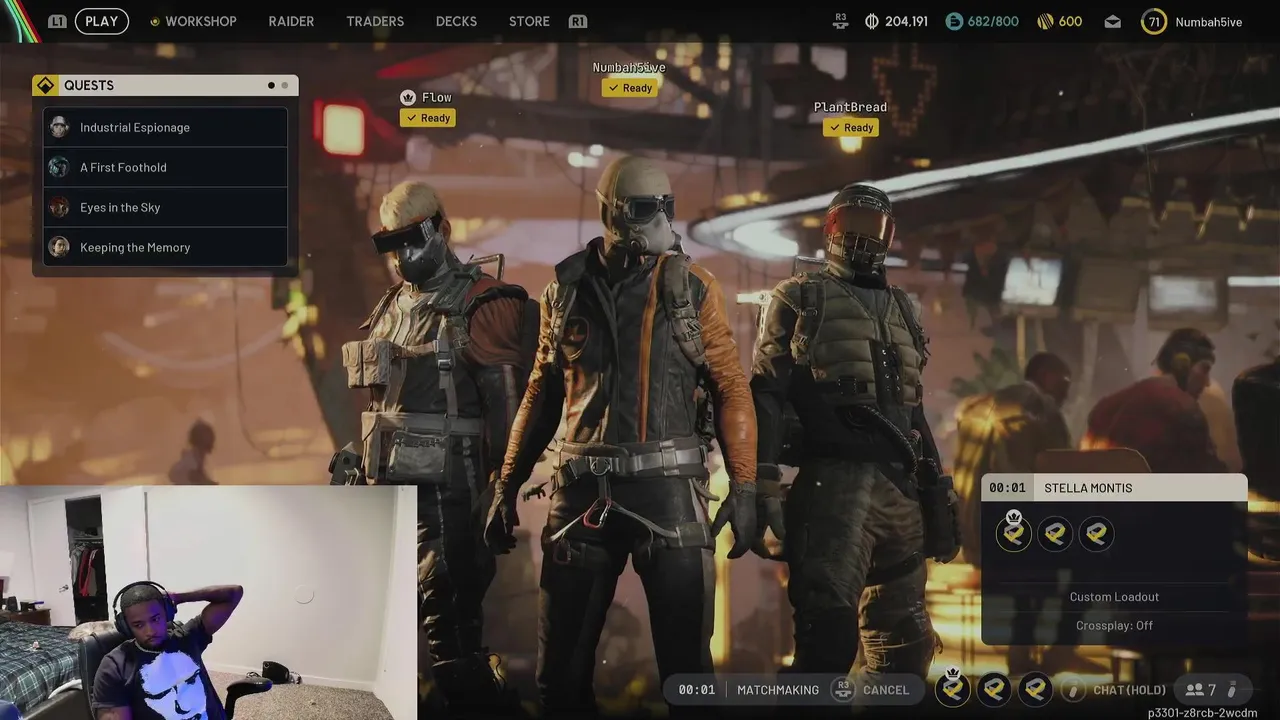Select the active Quests page dot

click(271, 85)
